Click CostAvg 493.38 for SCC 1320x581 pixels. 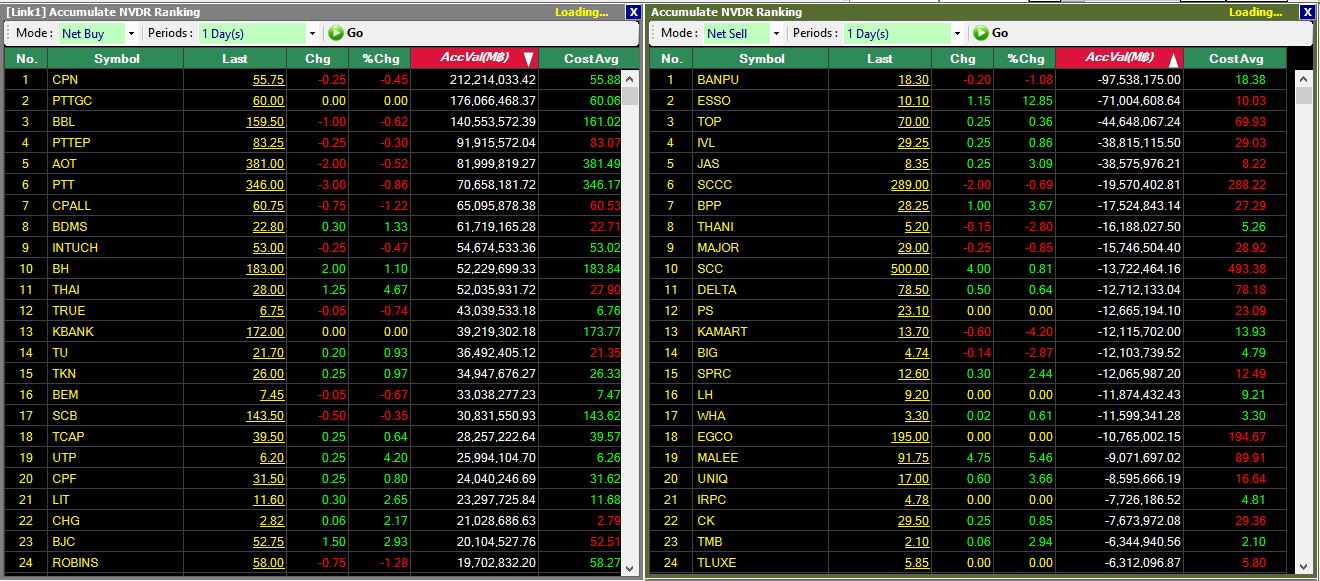point(1247,268)
